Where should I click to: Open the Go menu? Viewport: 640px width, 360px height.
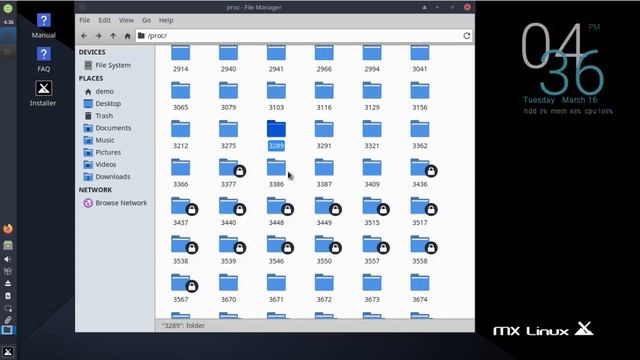(147, 20)
